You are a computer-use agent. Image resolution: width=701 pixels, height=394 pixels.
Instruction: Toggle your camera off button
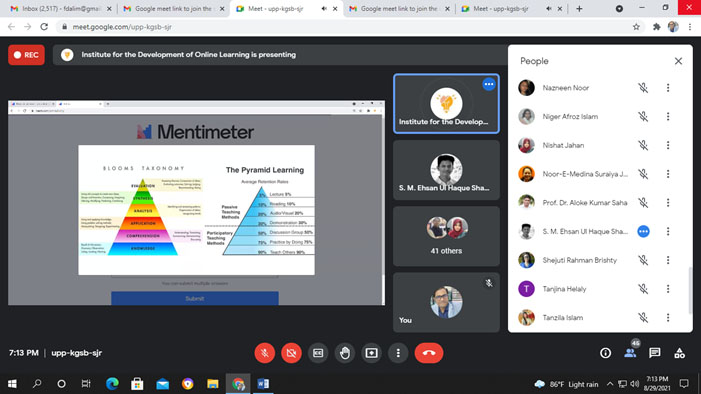pyautogui.click(x=291, y=353)
